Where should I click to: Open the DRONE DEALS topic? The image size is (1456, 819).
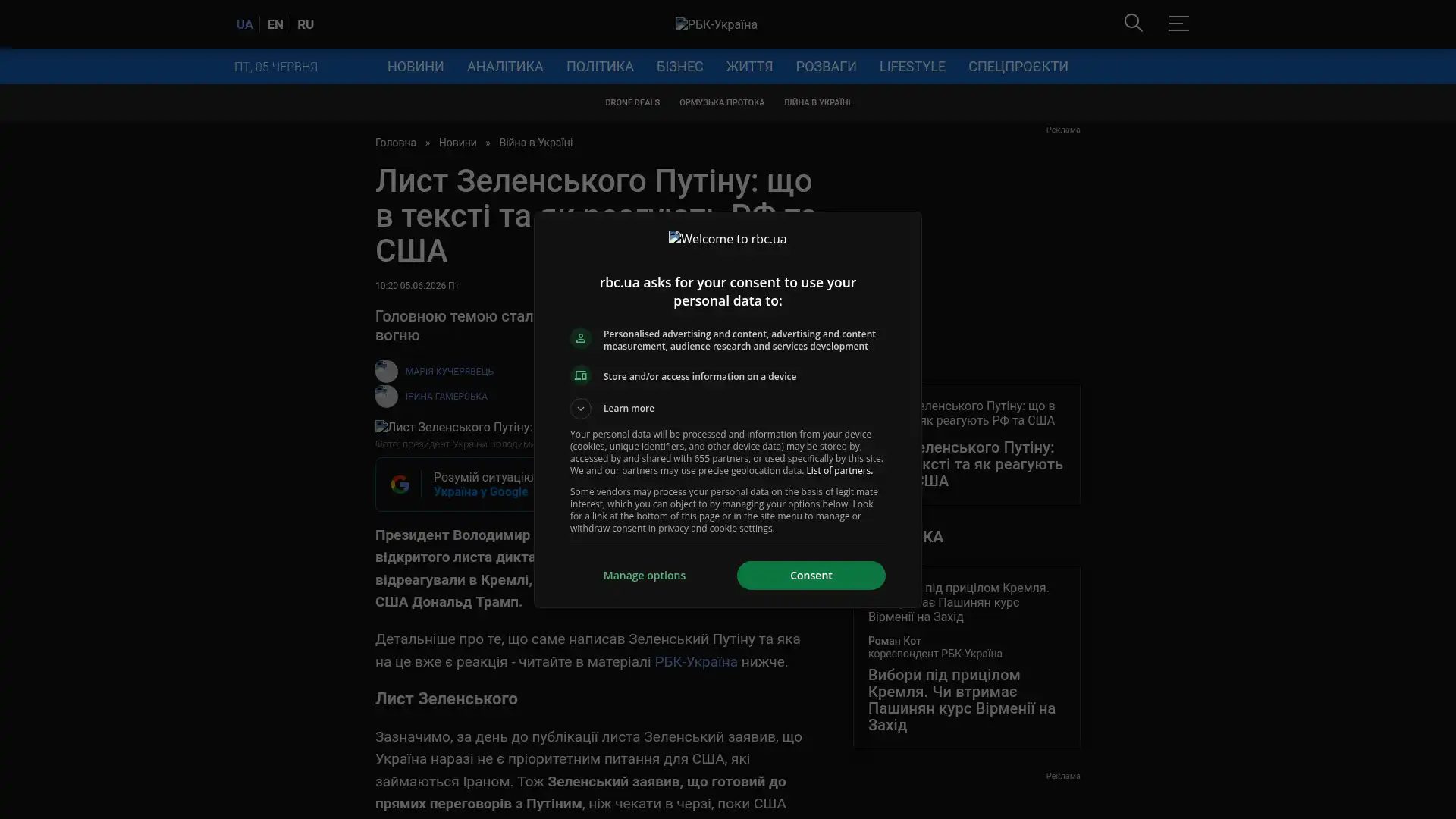(x=632, y=102)
